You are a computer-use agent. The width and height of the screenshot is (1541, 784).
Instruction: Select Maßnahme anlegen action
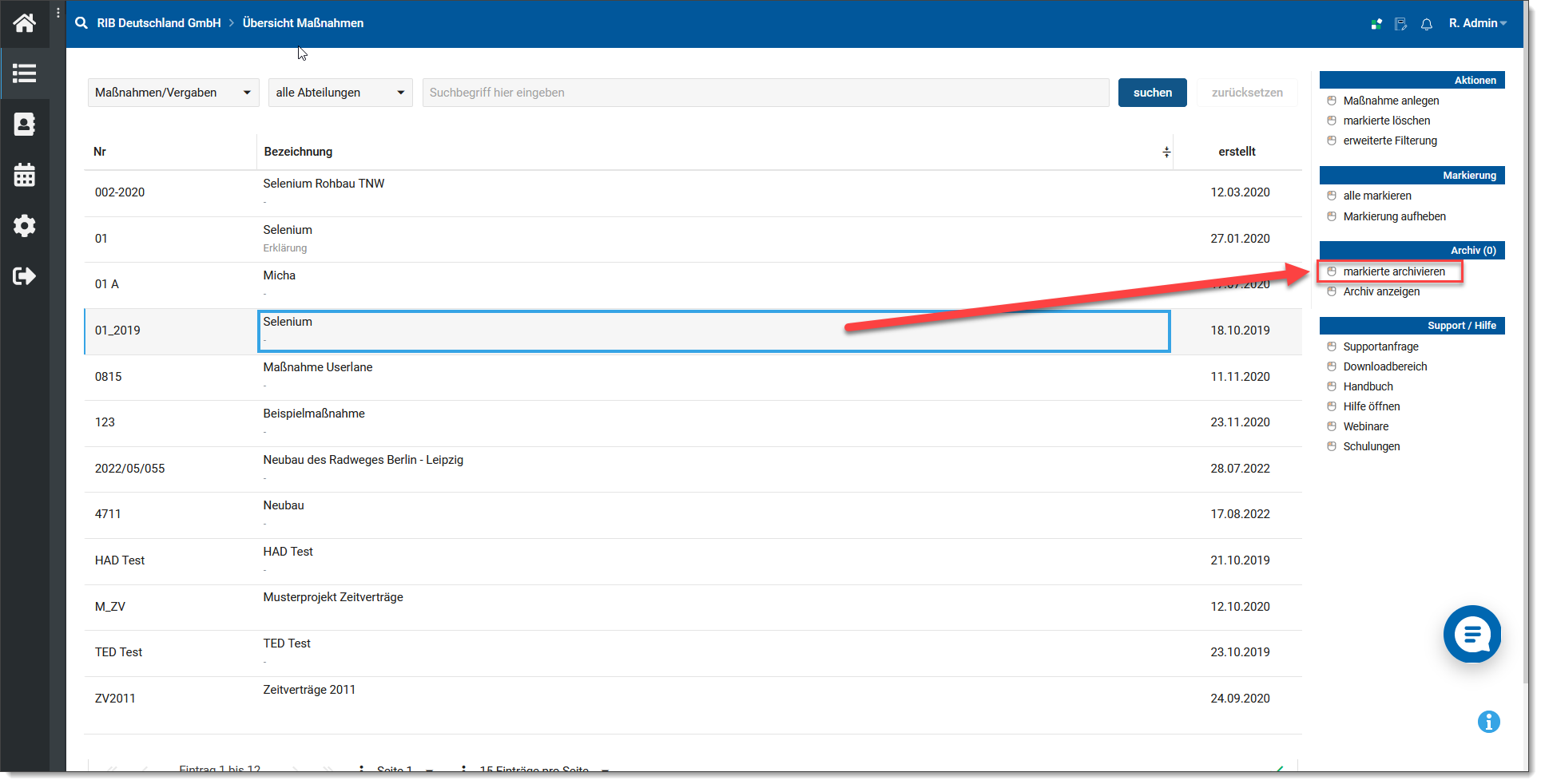1391,101
